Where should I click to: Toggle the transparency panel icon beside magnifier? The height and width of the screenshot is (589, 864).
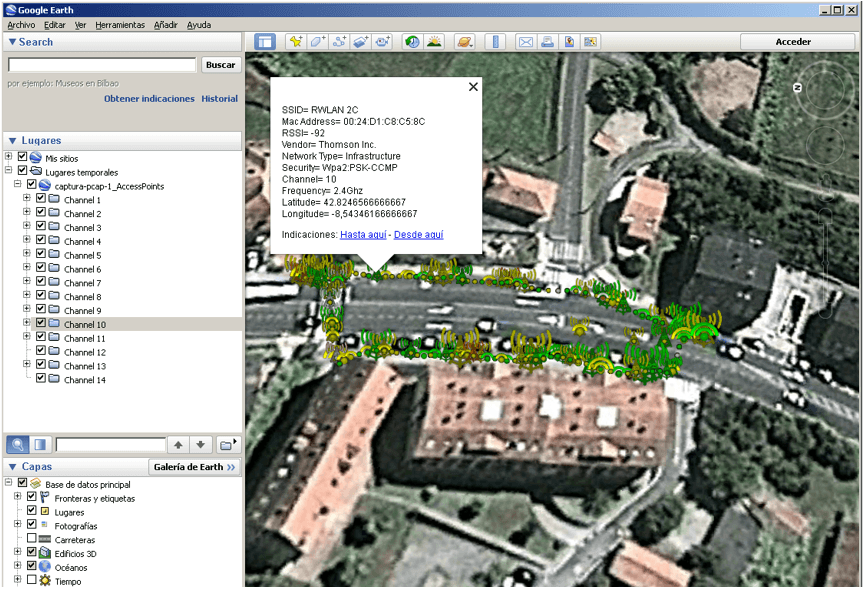click(40, 444)
